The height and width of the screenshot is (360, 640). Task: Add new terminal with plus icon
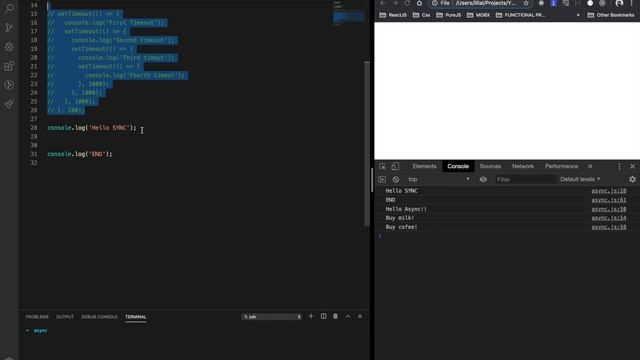pos(311,316)
